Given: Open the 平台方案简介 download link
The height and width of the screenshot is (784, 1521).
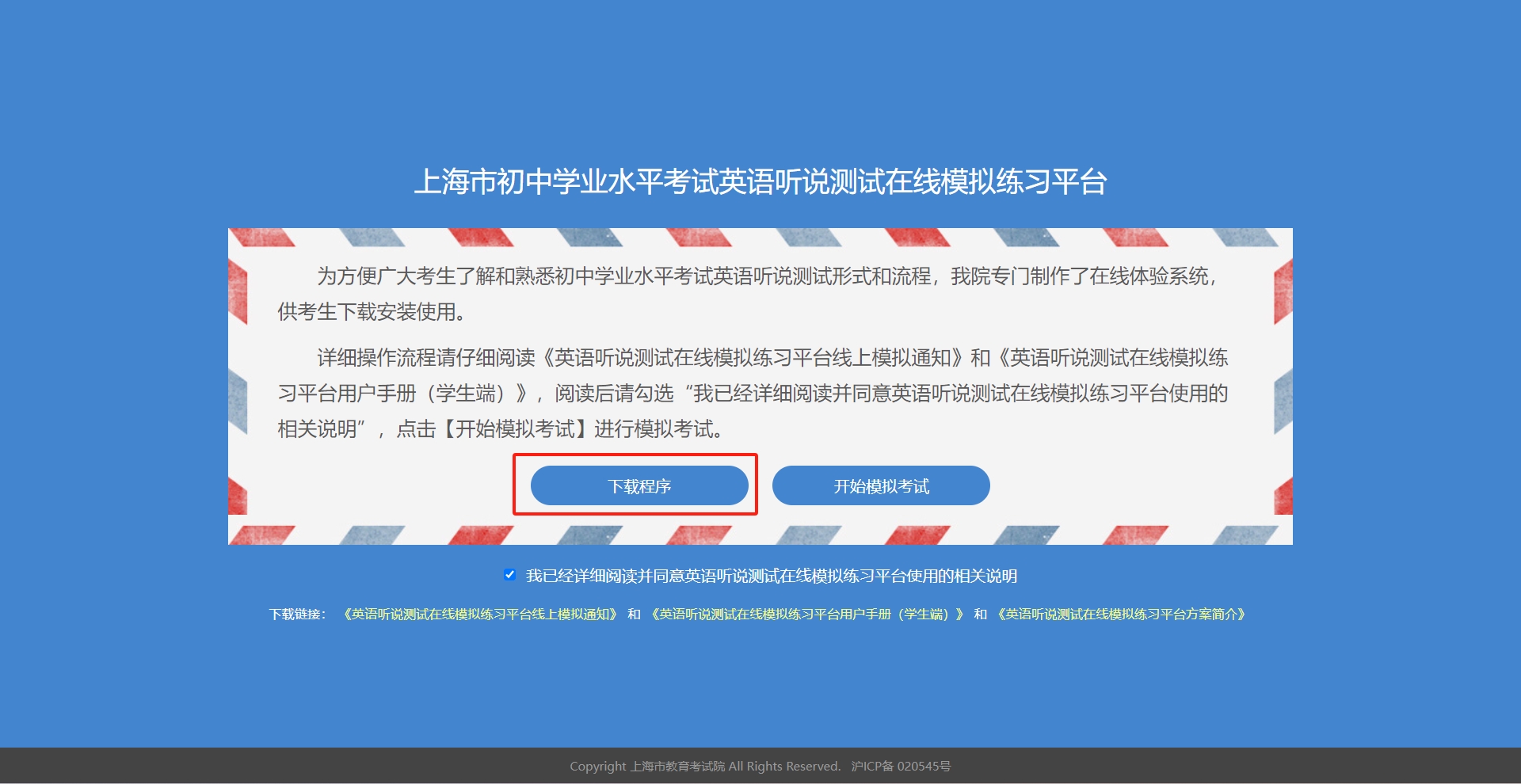Looking at the screenshot, I should pos(1121,615).
